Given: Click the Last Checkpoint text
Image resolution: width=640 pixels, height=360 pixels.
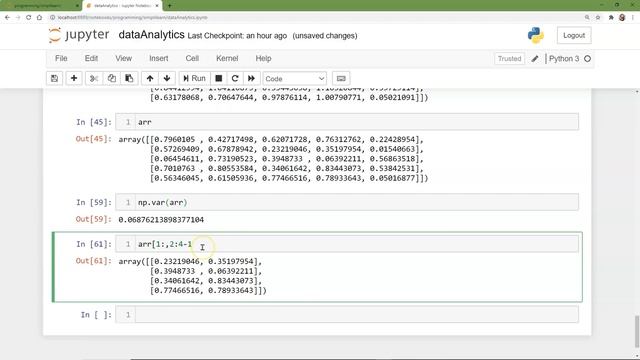Looking at the screenshot, I should tap(237, 36).
